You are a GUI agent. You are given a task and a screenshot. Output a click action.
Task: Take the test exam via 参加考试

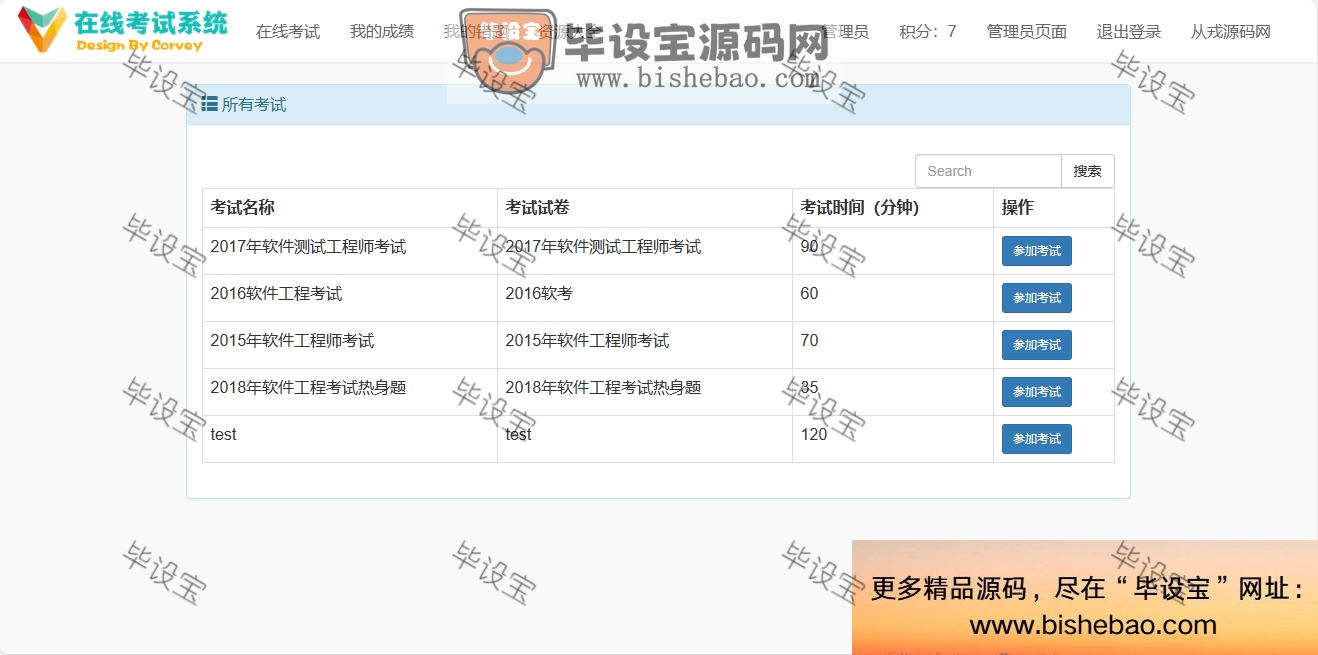tap(1037, 439)
